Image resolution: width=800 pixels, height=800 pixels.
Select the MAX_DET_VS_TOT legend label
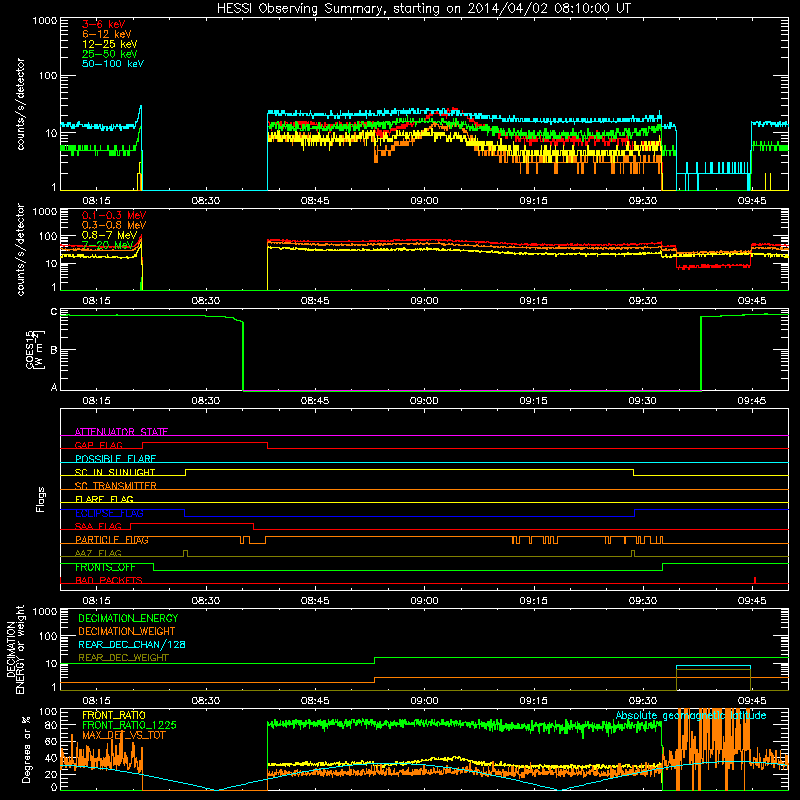coord(124,735)
